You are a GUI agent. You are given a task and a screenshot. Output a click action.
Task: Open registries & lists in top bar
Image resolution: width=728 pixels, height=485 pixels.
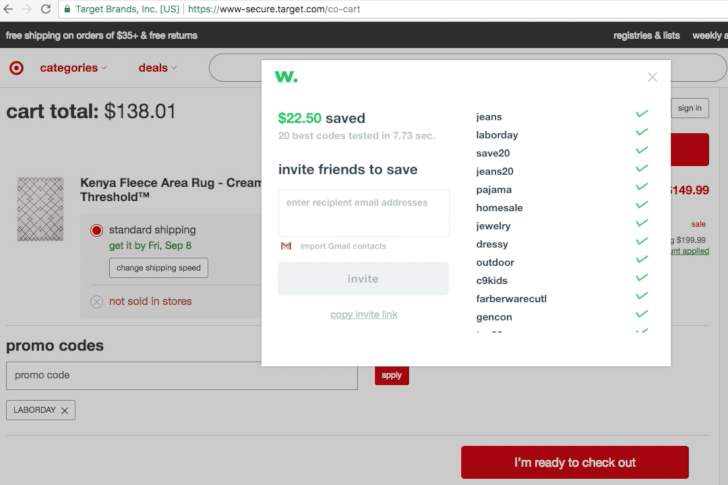click(x=646, y=35)
